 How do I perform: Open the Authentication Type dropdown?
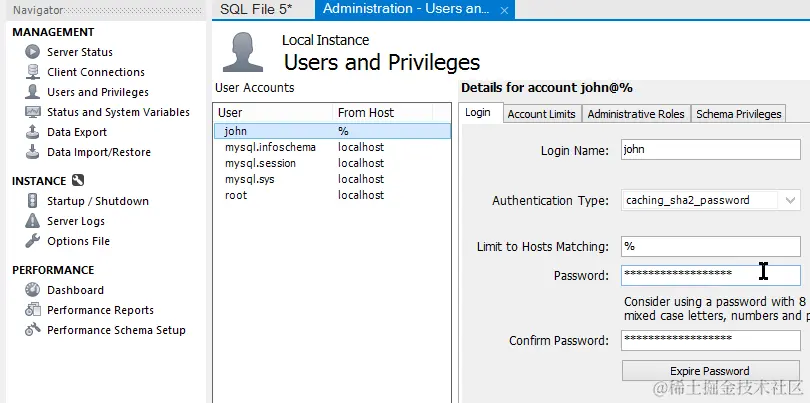pos(790,200)
